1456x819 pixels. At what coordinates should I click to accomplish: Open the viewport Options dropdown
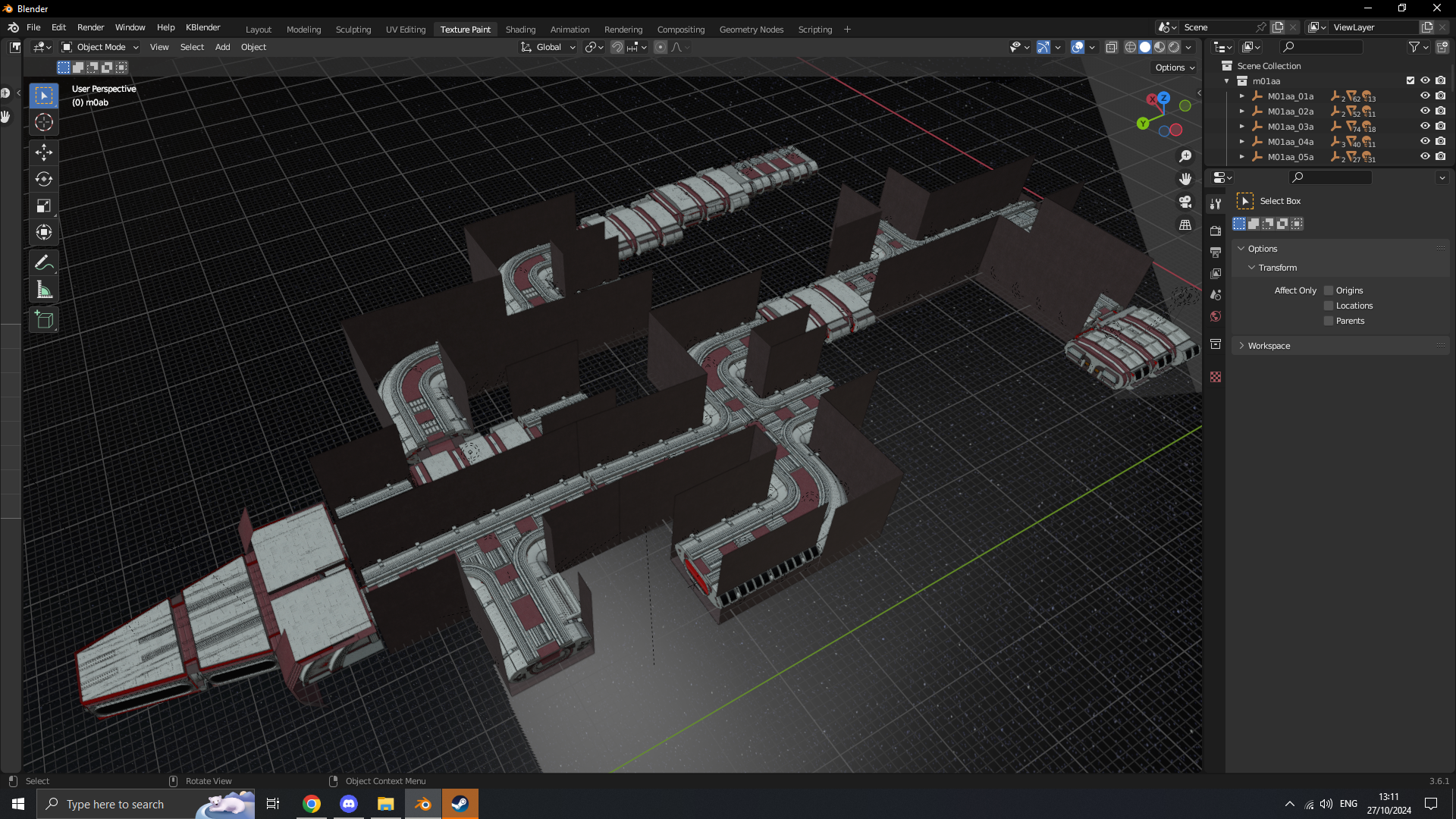pos(1175,67)
